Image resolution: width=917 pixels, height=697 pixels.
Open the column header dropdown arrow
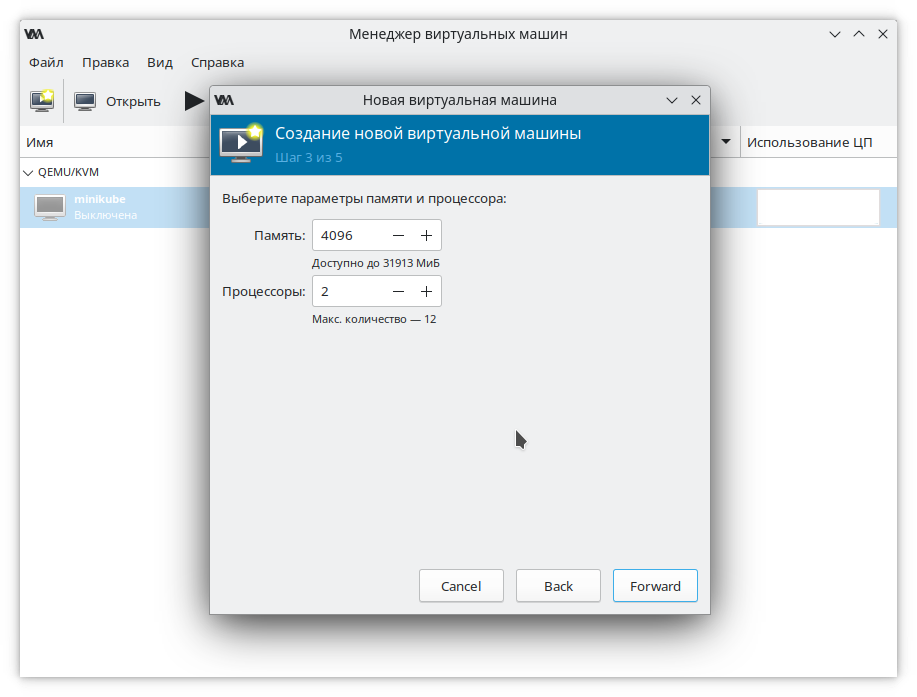[726, 143]
